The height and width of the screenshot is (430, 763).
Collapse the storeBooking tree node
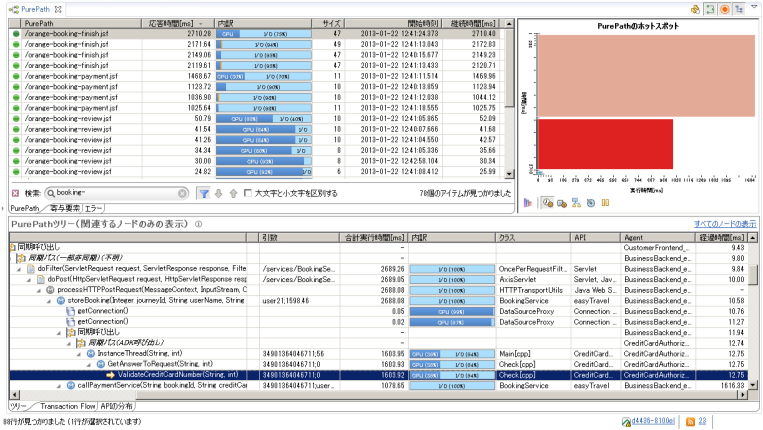coord(50,299)
